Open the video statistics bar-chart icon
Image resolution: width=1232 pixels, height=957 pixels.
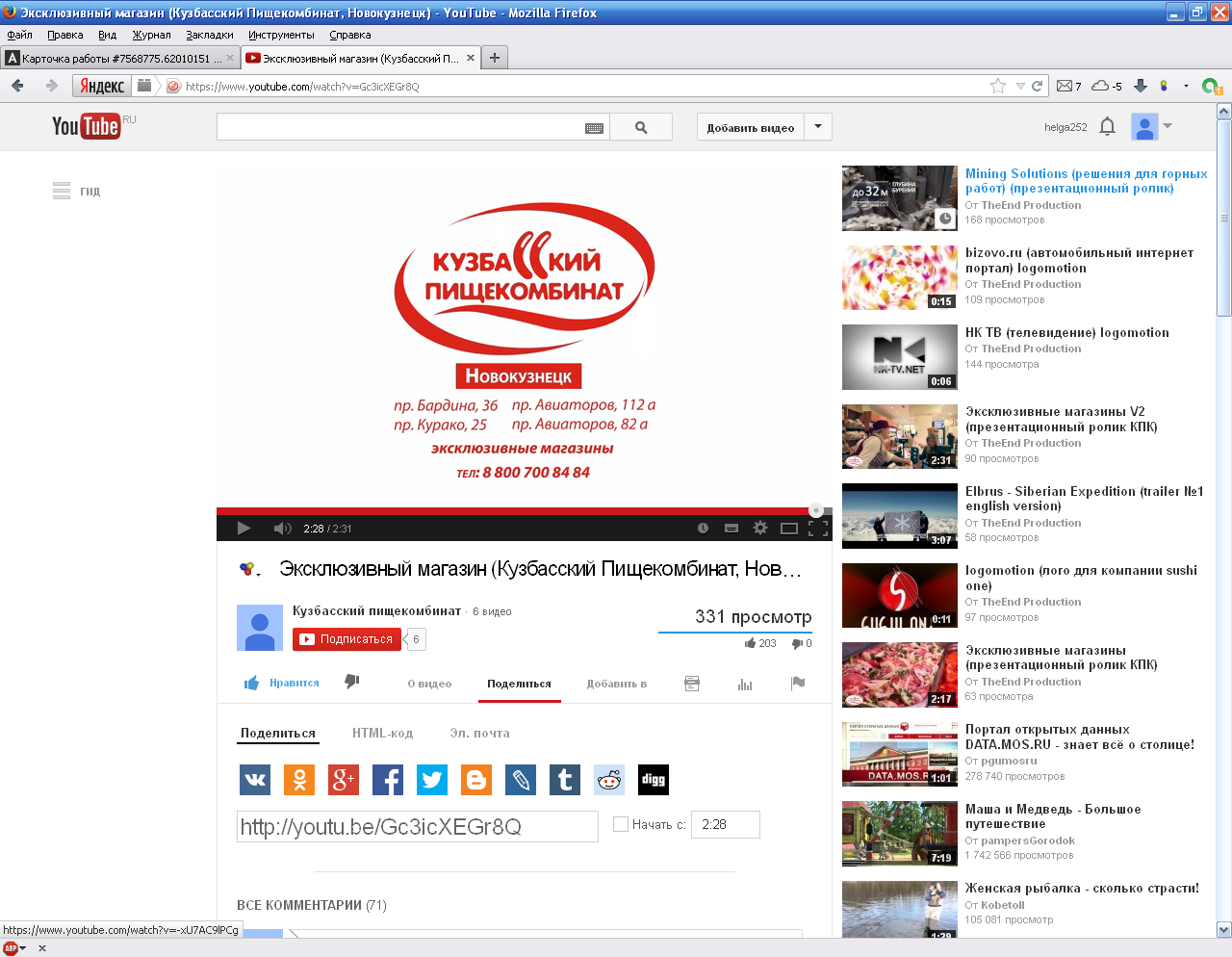(745, 684)
